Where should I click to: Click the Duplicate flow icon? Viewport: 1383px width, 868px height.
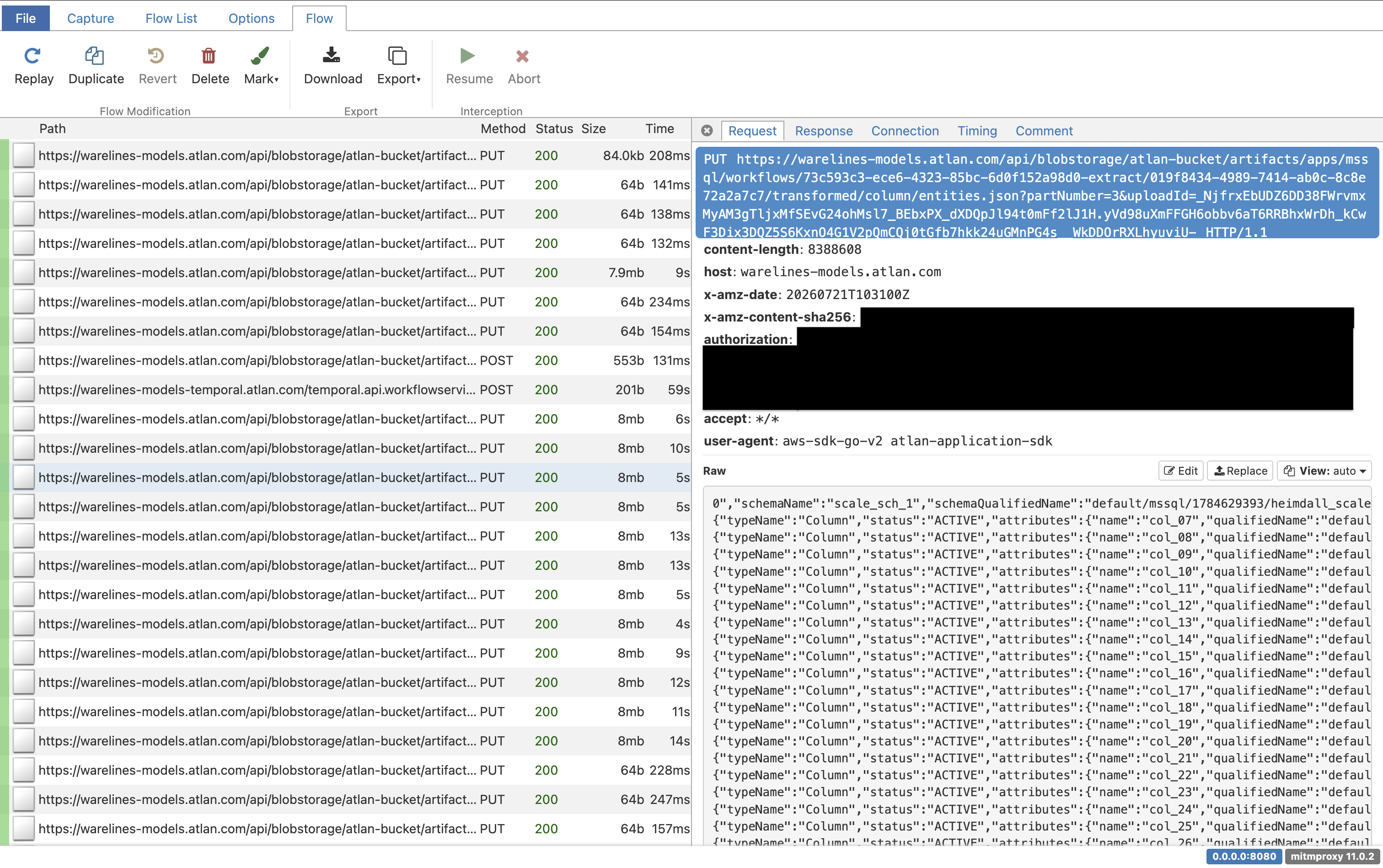pos(95,56)
